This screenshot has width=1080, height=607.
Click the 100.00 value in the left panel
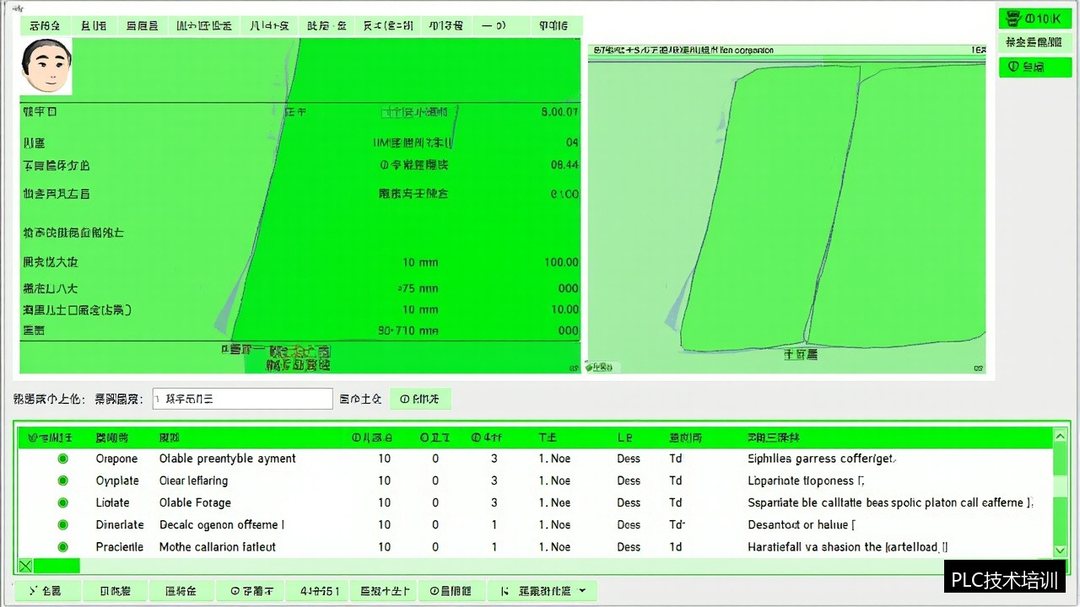tap(561, 263)
